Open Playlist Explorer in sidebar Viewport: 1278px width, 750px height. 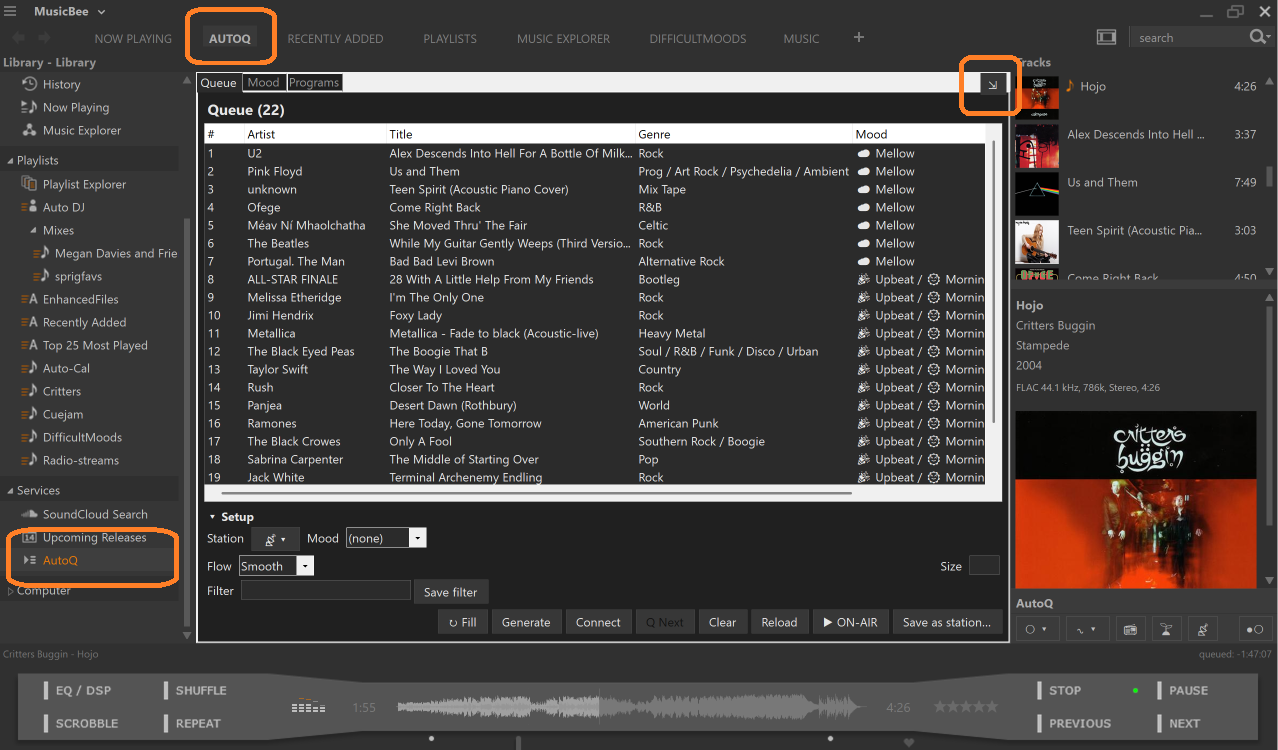(84, 184)
